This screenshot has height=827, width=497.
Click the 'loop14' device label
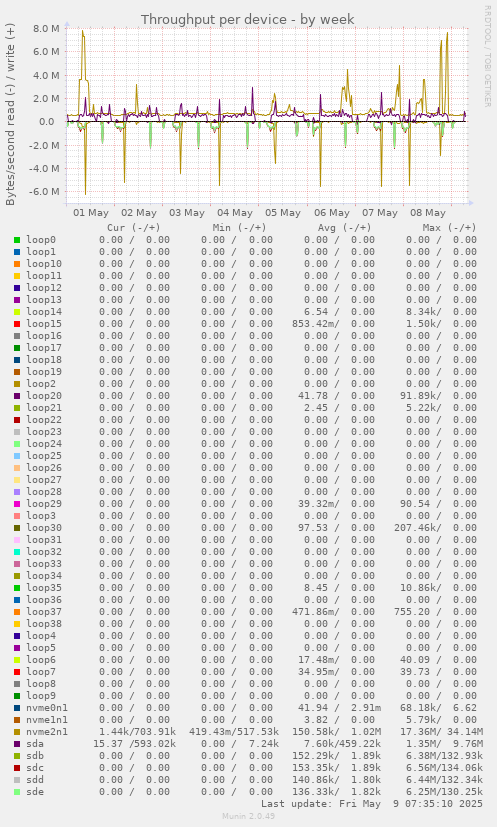[44, 312]
